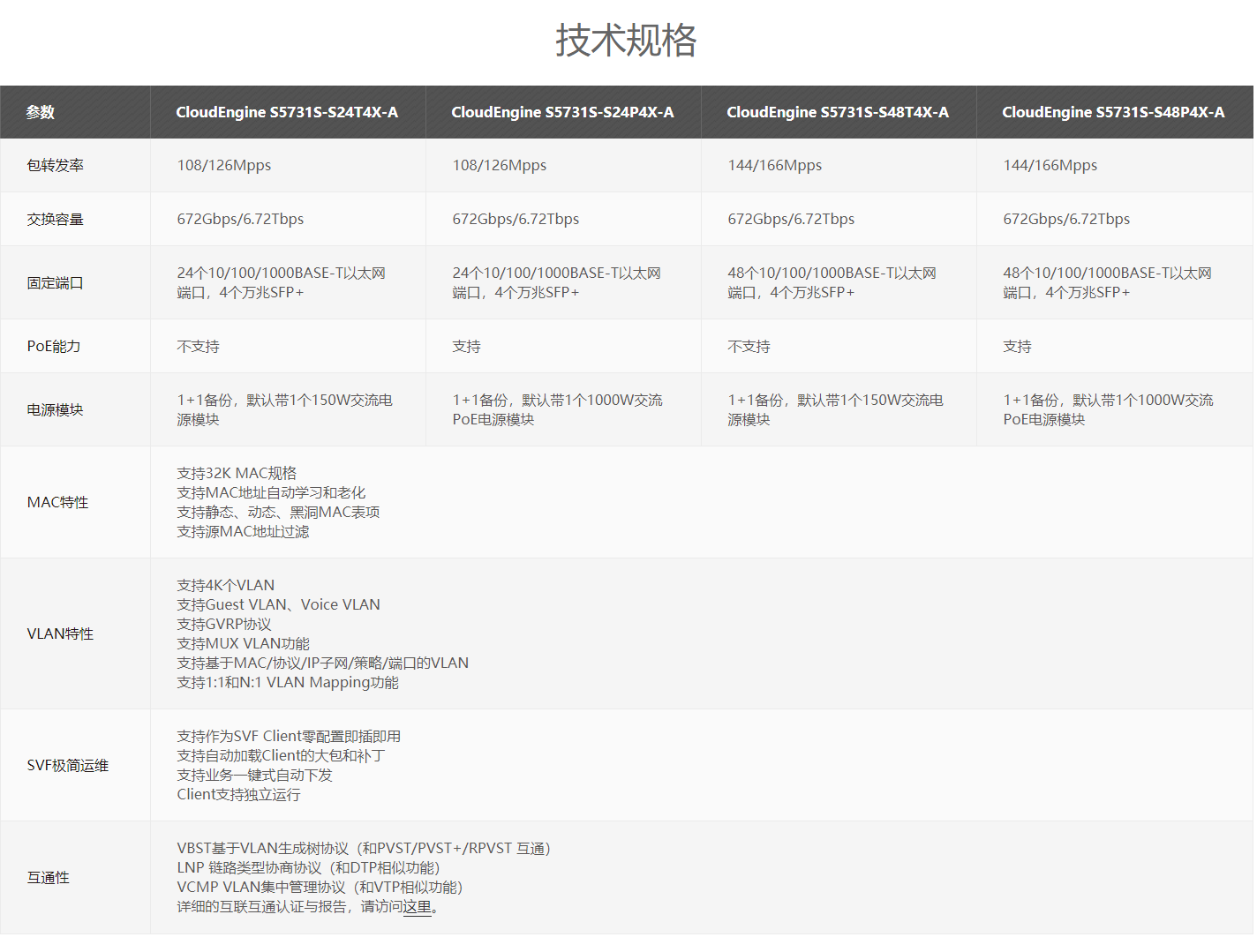Click the MAC特性 row label
This screenshot has width=1257, height=952.
pos(58,503)
